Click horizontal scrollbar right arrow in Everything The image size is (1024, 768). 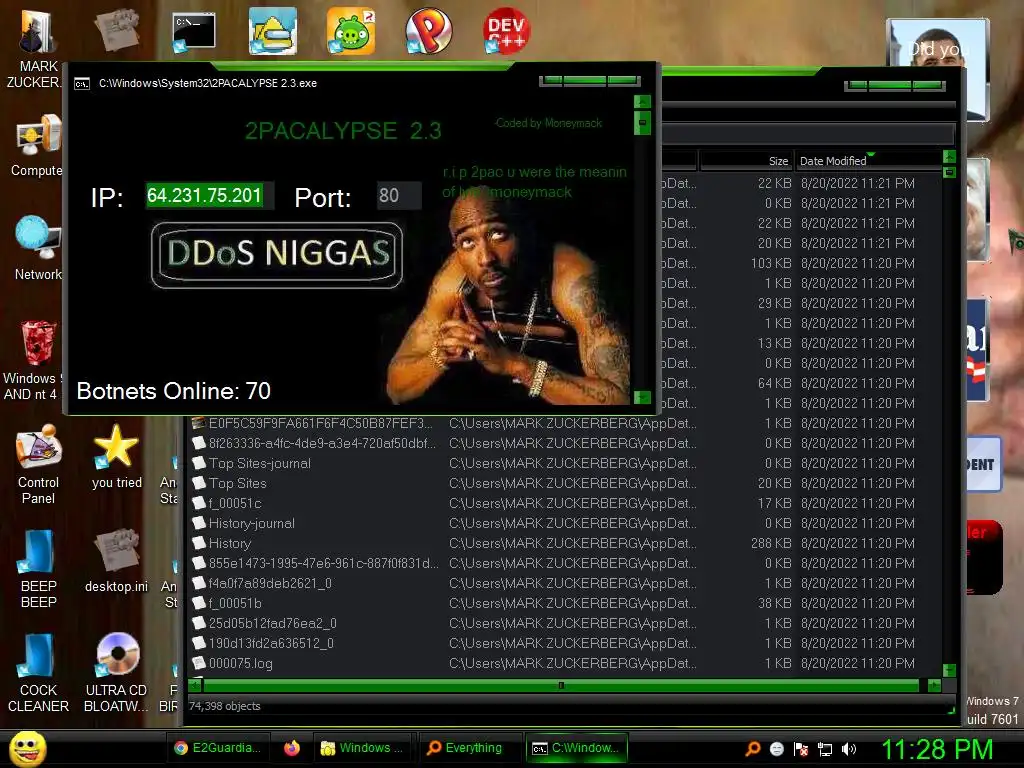pos(934,686)
